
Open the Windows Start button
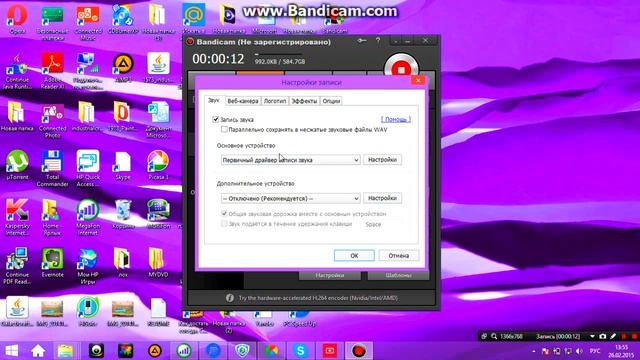(11, 351)
